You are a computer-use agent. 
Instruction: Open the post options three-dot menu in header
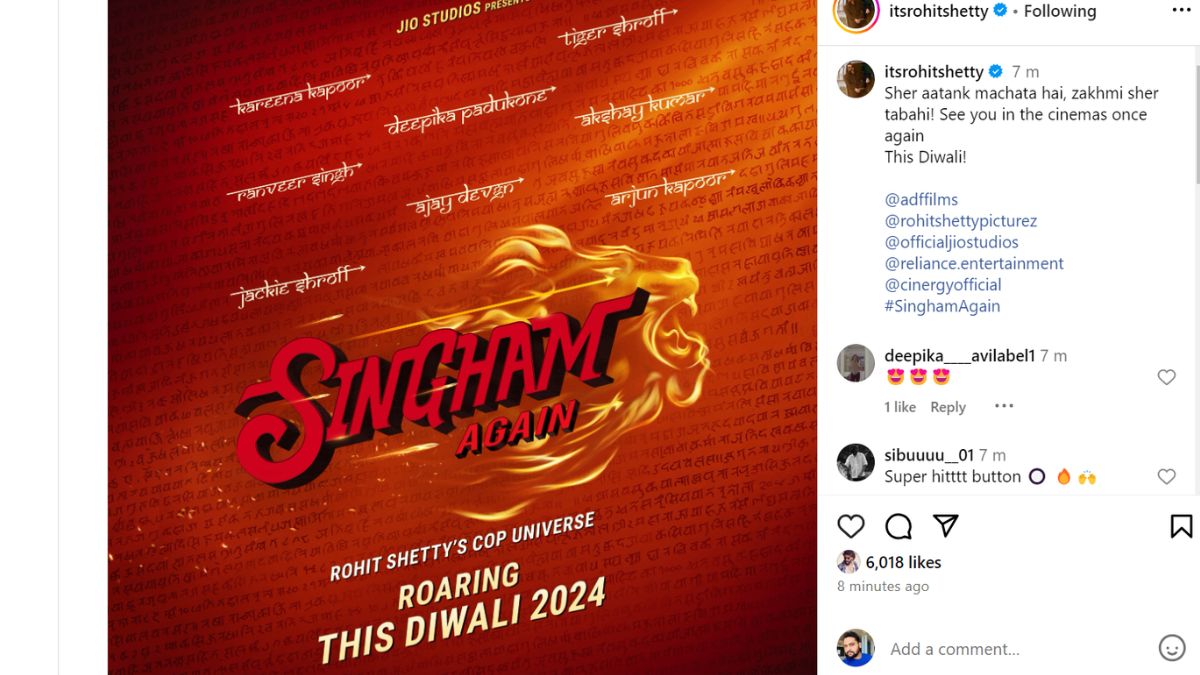pyautogui.click(x=1181, y=11)
